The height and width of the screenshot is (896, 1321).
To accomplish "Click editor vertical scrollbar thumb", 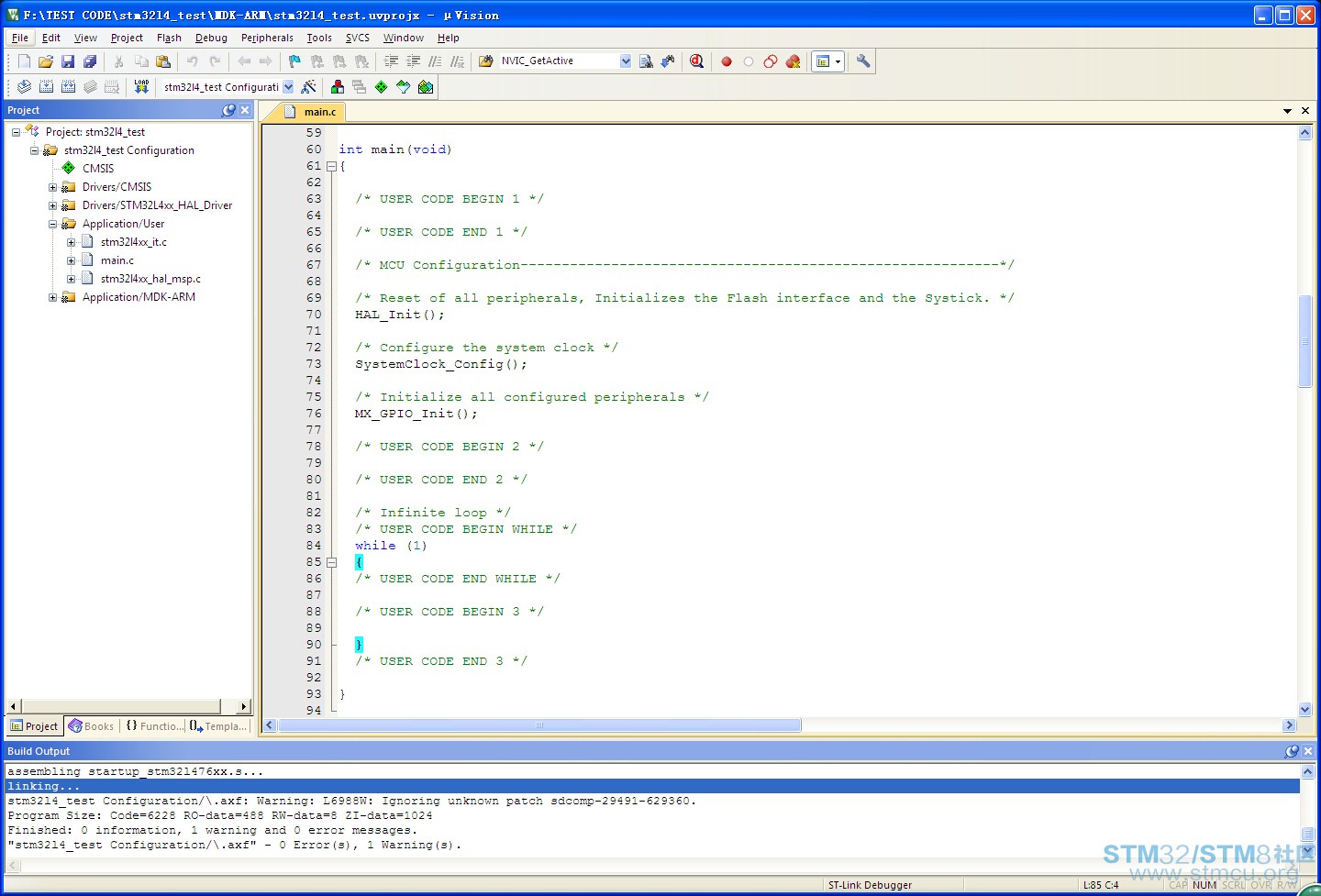I will [x=1305, y=342].
